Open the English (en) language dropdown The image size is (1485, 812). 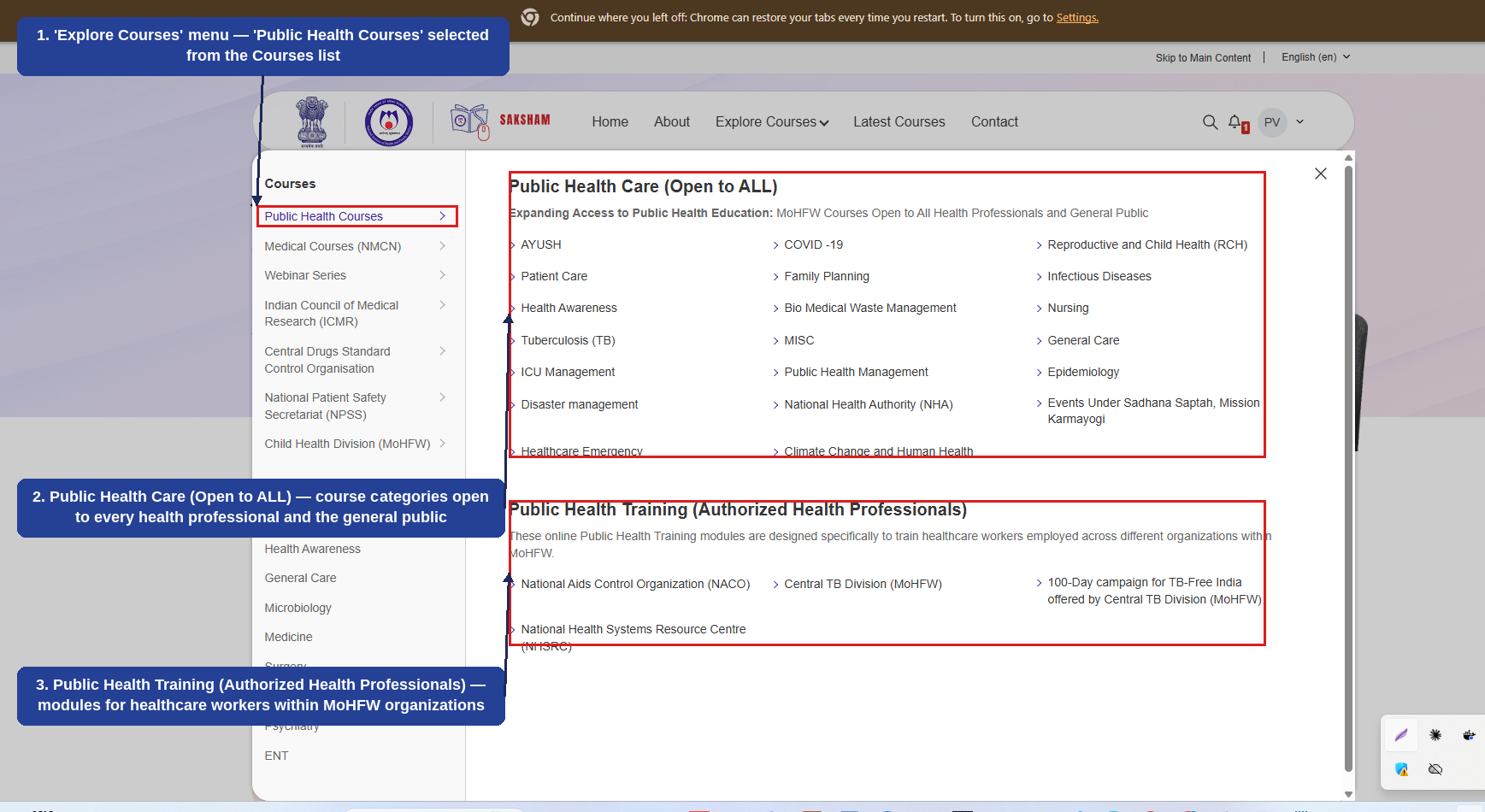pyautogui.click(x=1316, y=57)
